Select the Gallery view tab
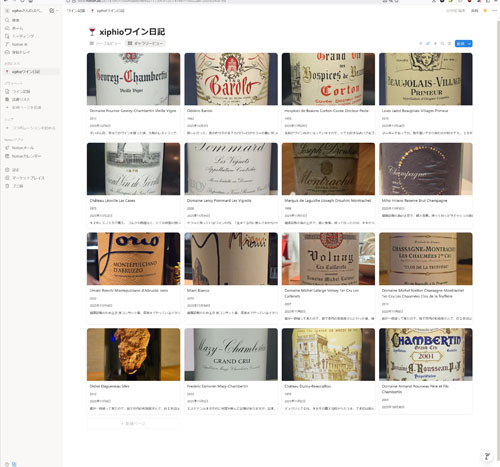Image resolution: width=500 pixels, height=467 pixels. [x=146, y=43]
